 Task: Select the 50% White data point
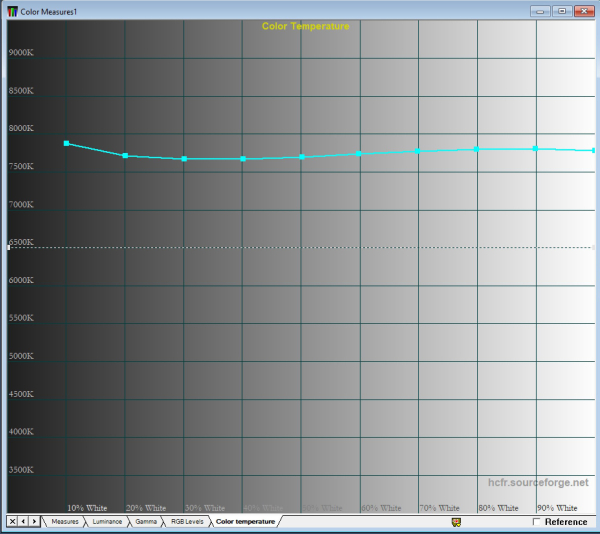coord(302,157)
